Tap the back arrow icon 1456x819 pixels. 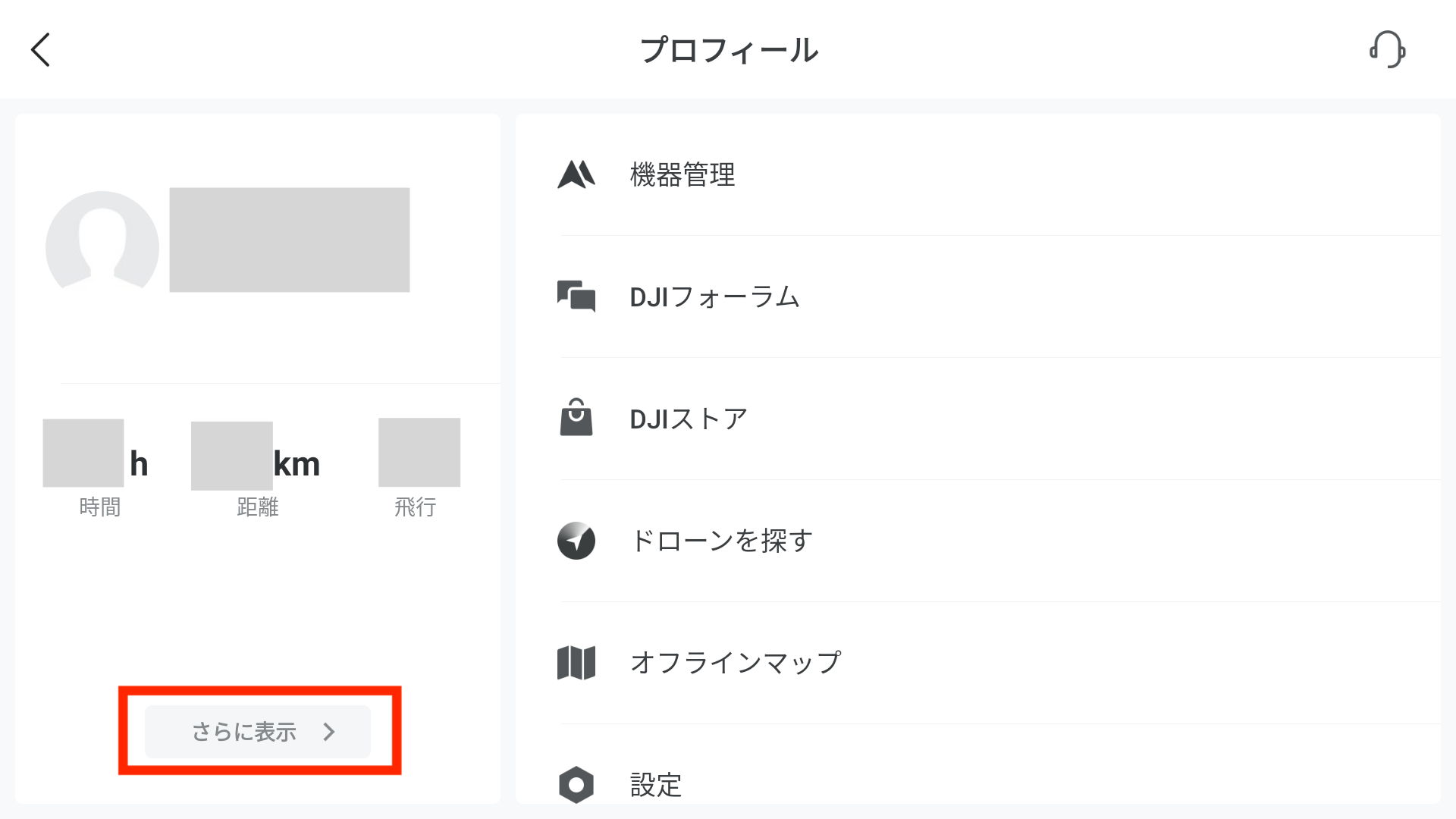coord(41,50)
